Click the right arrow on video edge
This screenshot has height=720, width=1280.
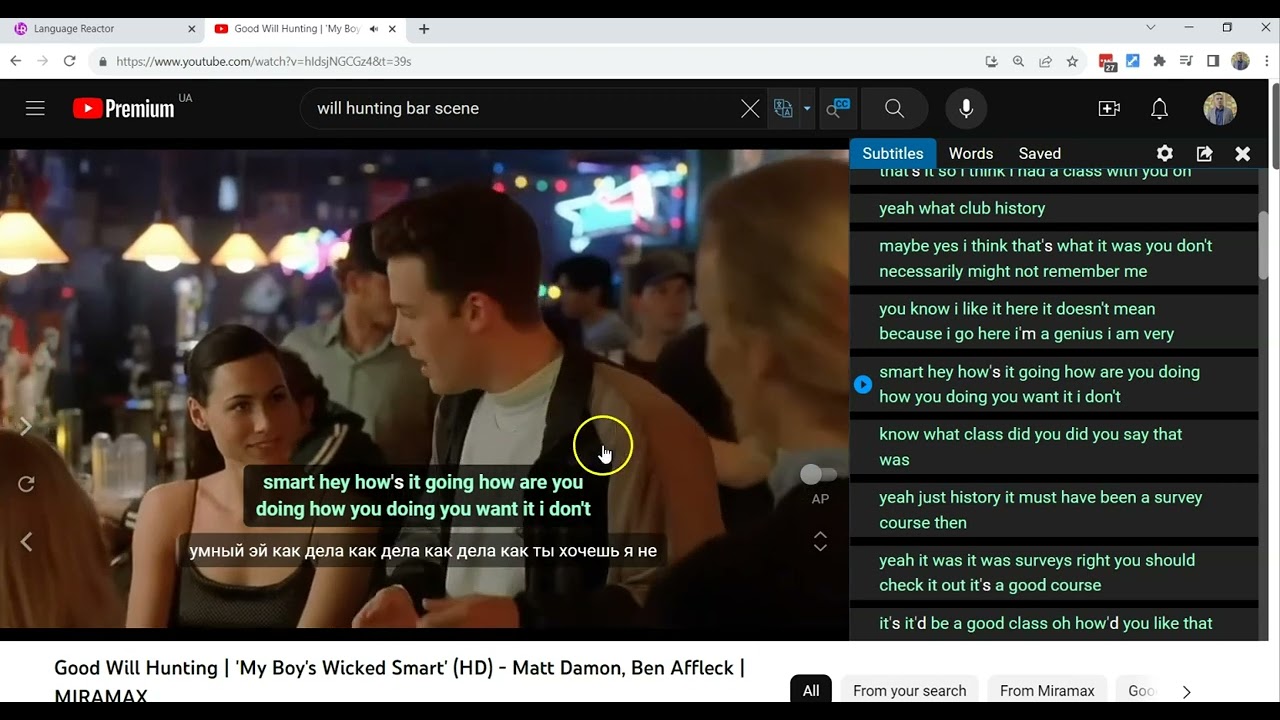tap(26, 427)
